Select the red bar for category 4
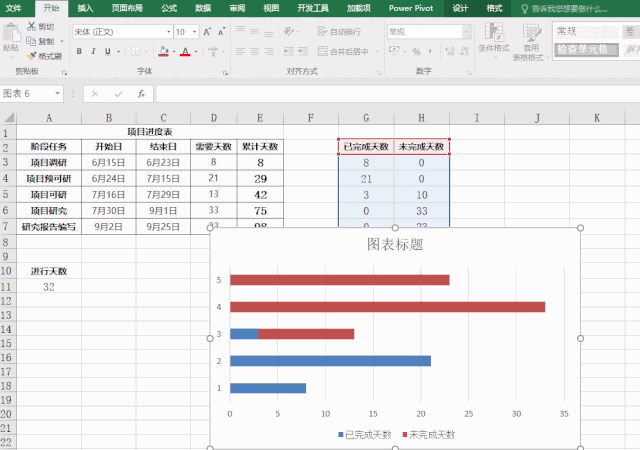This screenshot has height=450, width=640. pos(387,307)
